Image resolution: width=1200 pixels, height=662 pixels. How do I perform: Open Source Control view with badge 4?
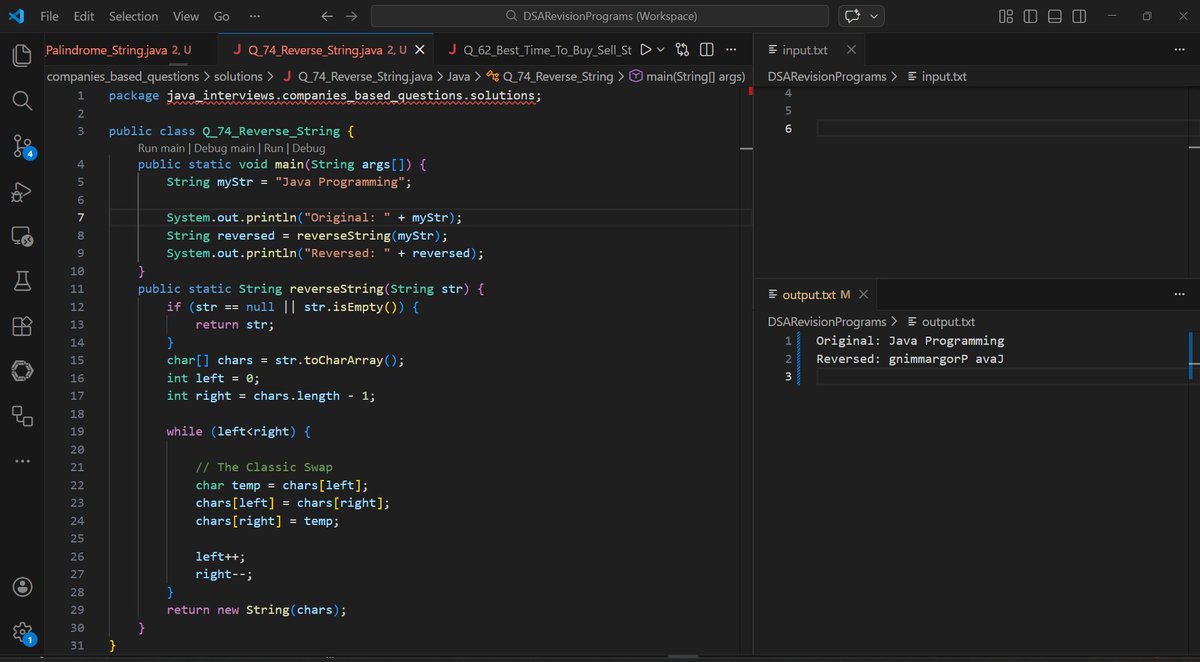click(23, 147)
